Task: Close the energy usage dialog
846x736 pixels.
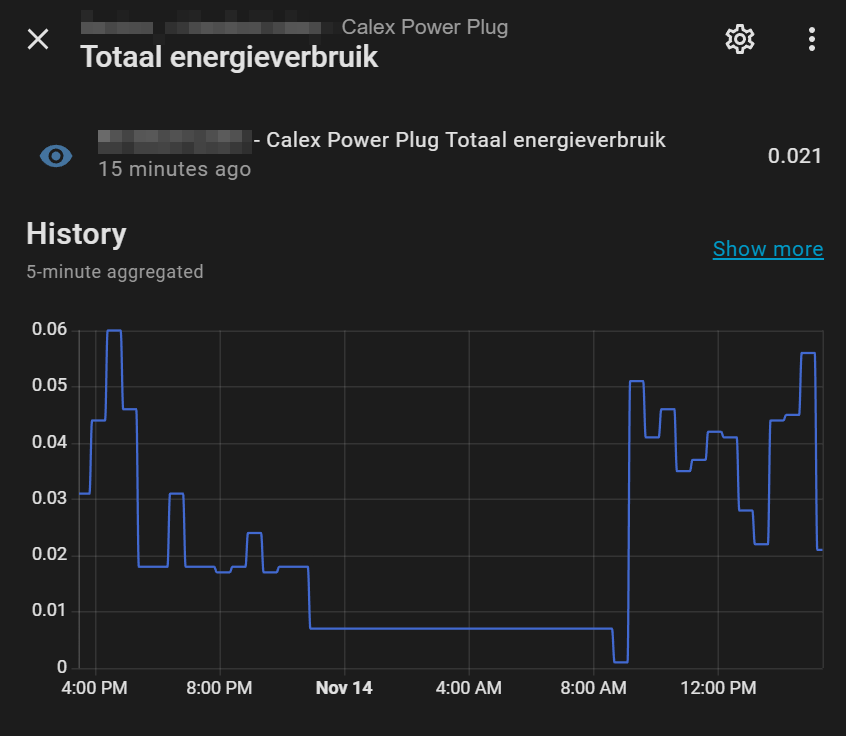Action: [x=38, y=40]
